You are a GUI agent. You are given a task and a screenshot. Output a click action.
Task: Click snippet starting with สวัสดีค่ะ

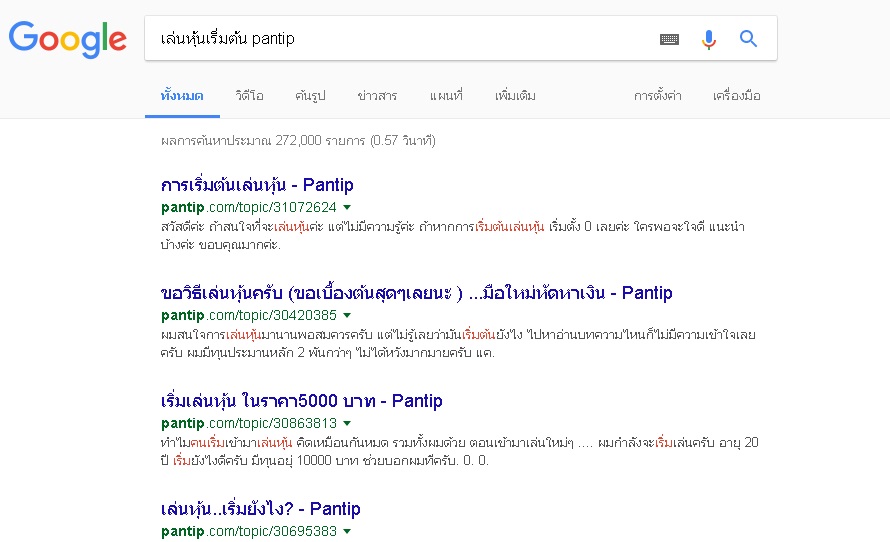point(452,236)
